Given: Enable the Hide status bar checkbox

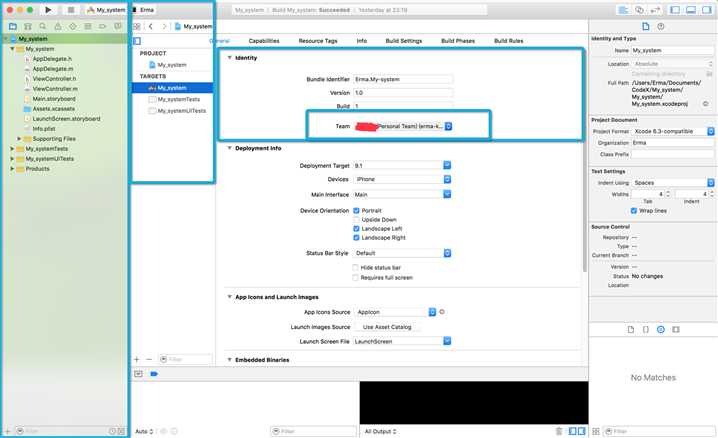Looking at the screenshot, I should tap(355, 267).
